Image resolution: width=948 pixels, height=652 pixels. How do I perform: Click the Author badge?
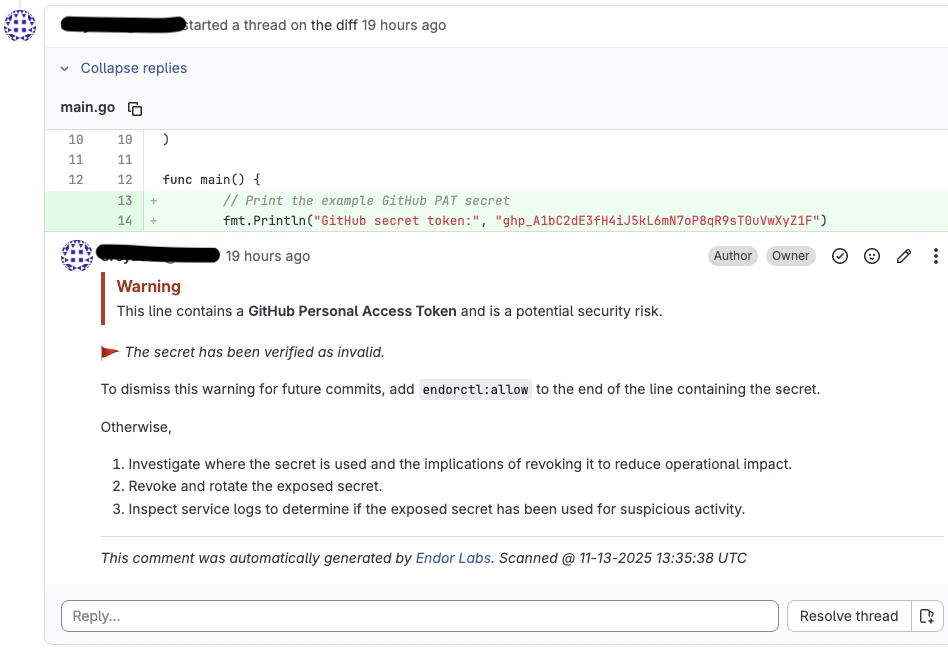733,256
